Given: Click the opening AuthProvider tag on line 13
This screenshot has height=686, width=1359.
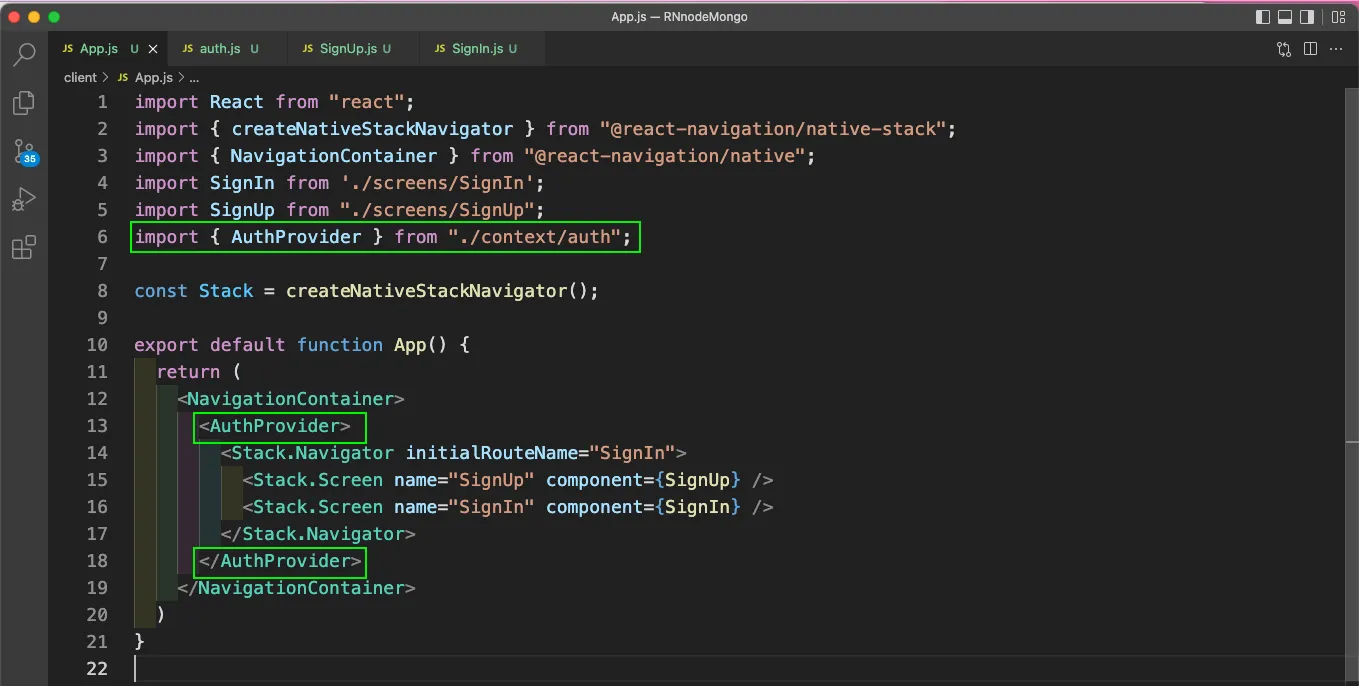Looking at the screenshot, I should tap(275, 426).
